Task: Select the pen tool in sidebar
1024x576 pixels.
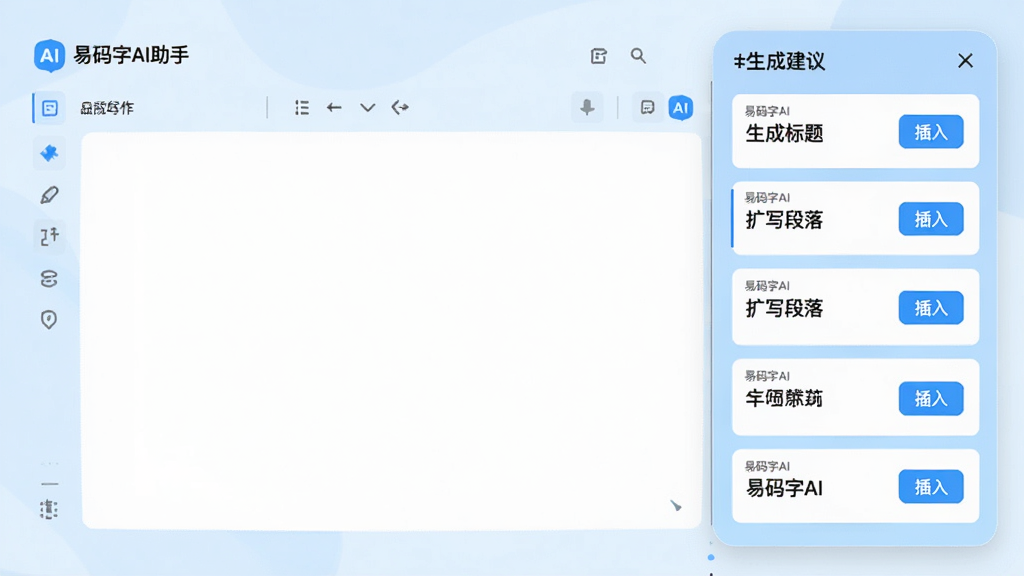Action: 49,195
